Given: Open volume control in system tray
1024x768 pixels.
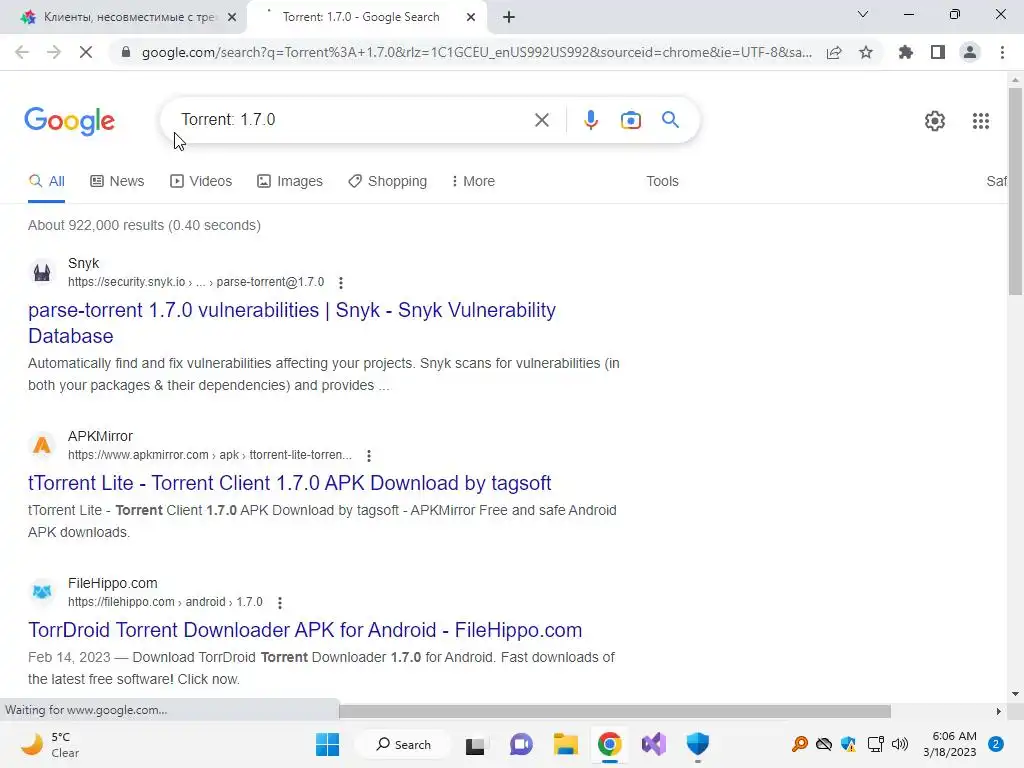Looking at the screenshot, I should coord(900,744).
